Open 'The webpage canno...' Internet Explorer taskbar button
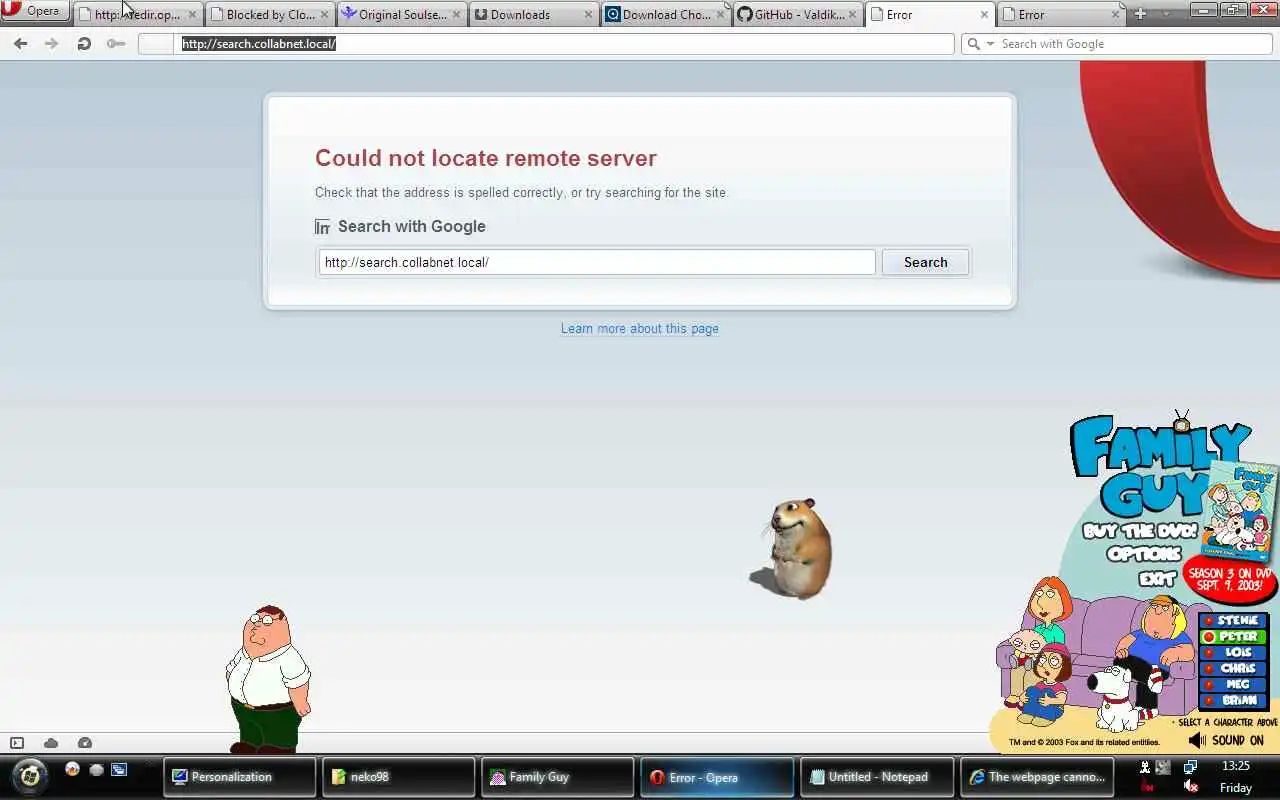This screenshot has height=800, width=1280. pyautogui.click(x=1035, y=777)
